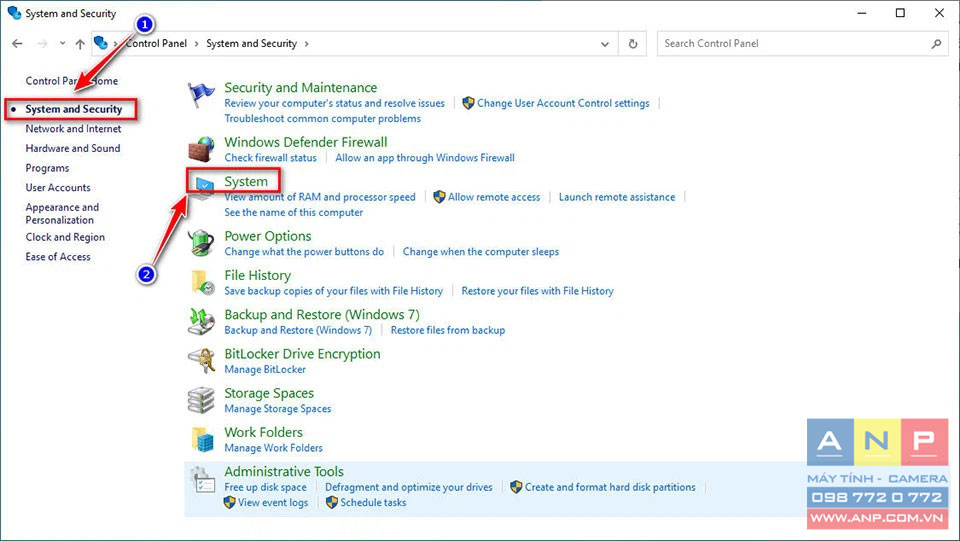
Task: Click Manage Storage Spaces link
Action: (x=277, y=408)
